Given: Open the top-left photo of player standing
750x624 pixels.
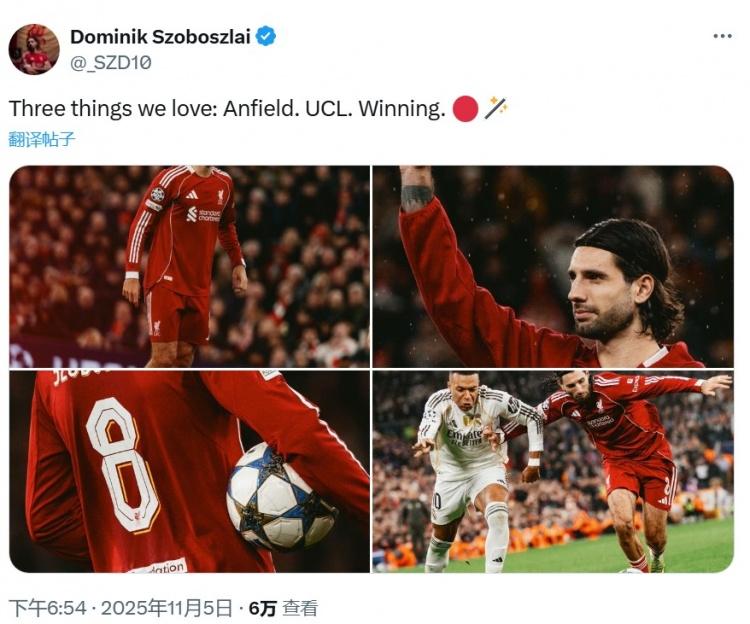Looking at the screenshot, I should tap(189, 266).
